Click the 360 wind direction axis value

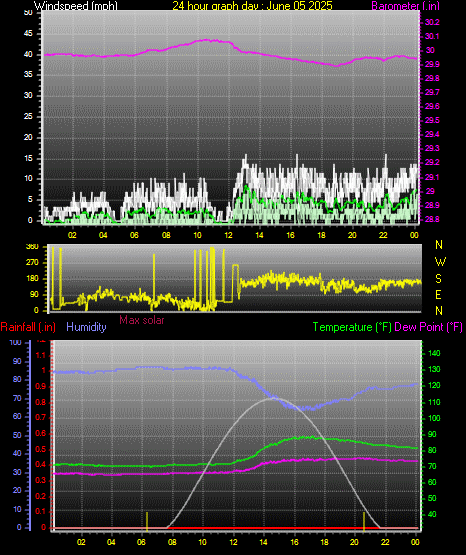32,247
